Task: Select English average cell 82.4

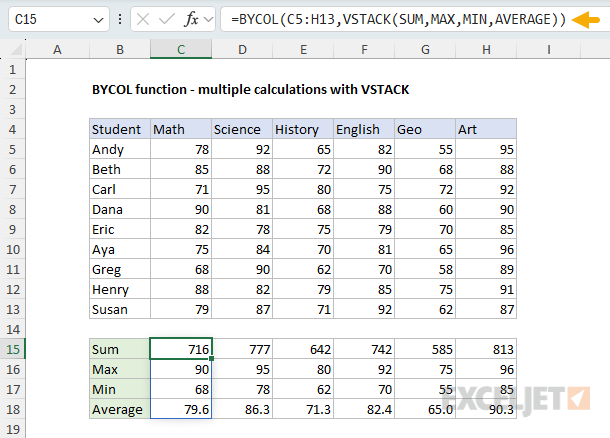Action: 364,409
